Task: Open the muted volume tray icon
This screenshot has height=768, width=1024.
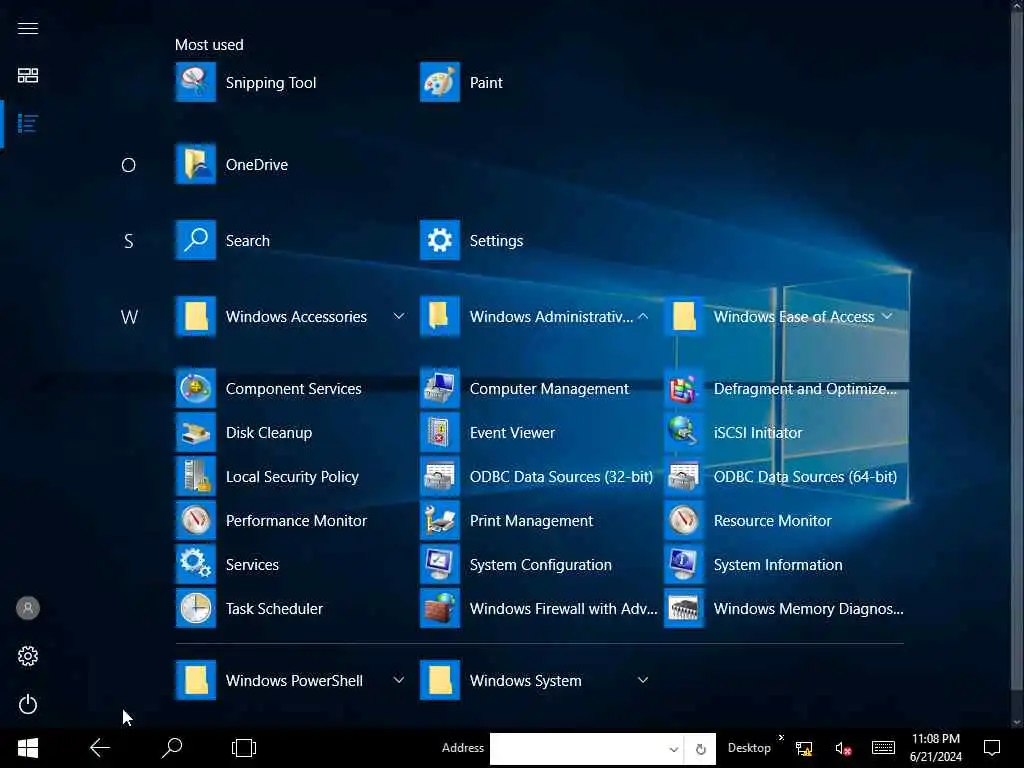Action: click(x=843, y=748)
